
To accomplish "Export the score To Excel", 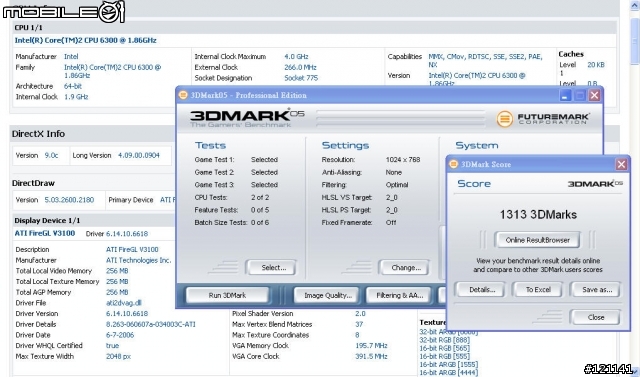I will (537, 290).
